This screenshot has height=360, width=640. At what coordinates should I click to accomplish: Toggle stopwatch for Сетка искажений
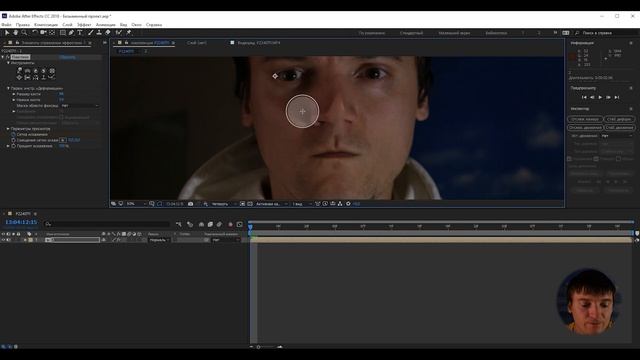click(13, 134)
